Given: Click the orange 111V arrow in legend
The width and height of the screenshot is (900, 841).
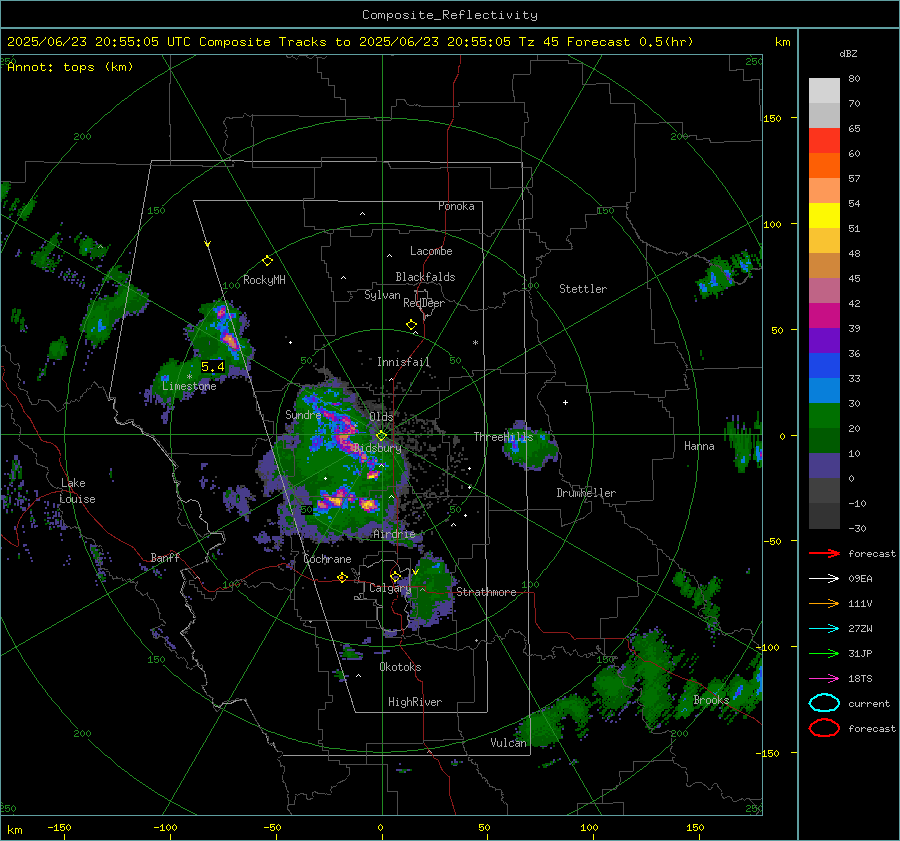Looking at the screenshot, I should (x=824, y=603).
